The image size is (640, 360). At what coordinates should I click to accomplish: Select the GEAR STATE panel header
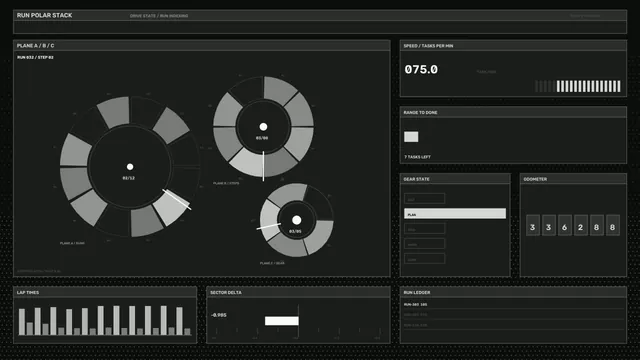pyautogui.click(x=455, y=179)
